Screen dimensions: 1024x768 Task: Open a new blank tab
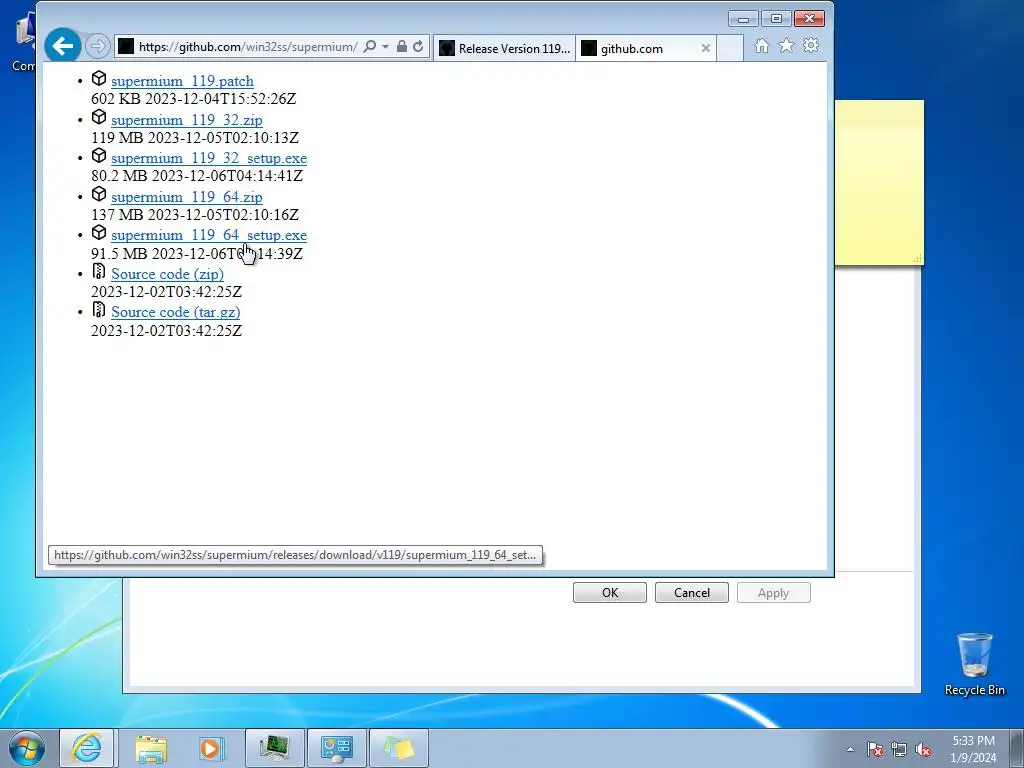pyautogui.click(x=730, y=48)
